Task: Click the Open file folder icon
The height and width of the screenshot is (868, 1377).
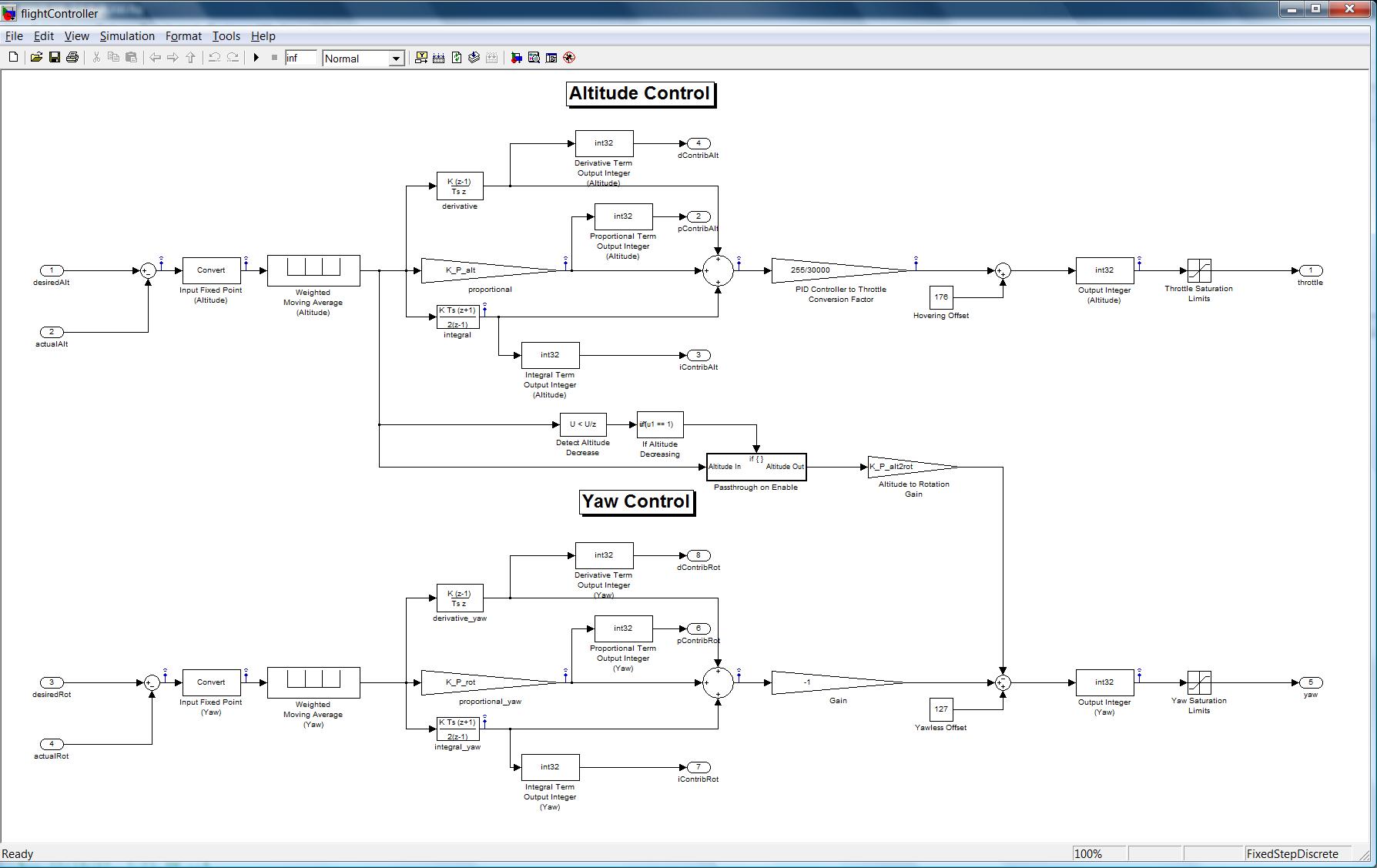Action: click(x=36, y=58)
